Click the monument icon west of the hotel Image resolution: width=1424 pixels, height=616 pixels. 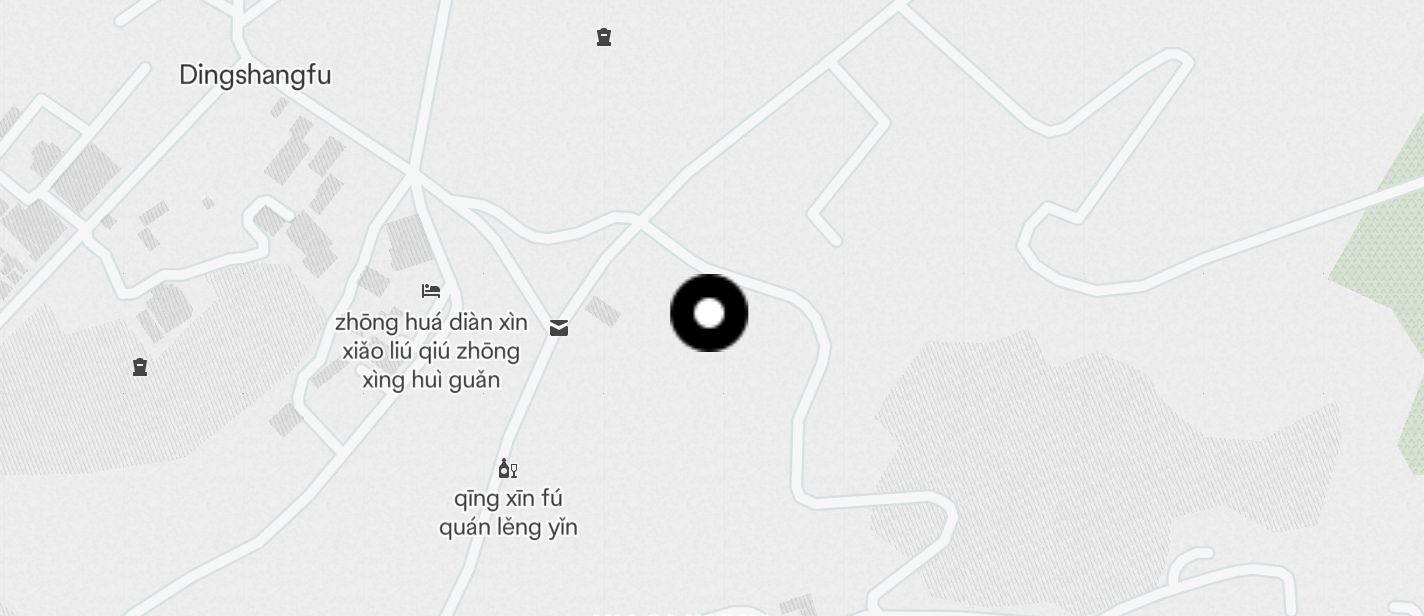[140, 367]
